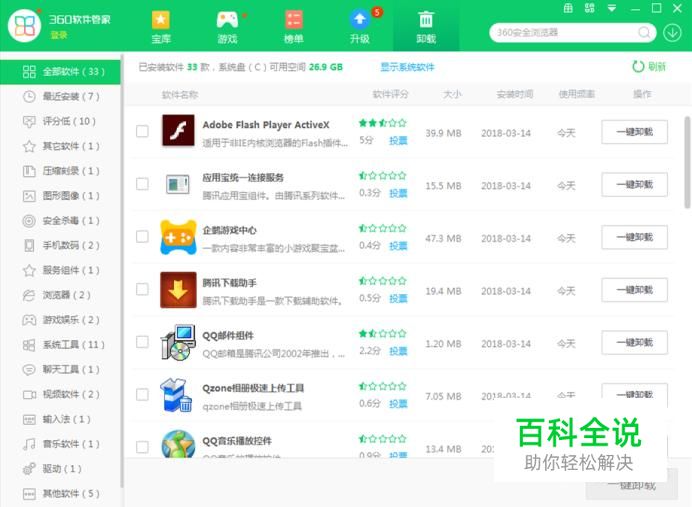
Task: Select 最近安装 (7) category
Action: pyautogui.click(x=60, y=97)
